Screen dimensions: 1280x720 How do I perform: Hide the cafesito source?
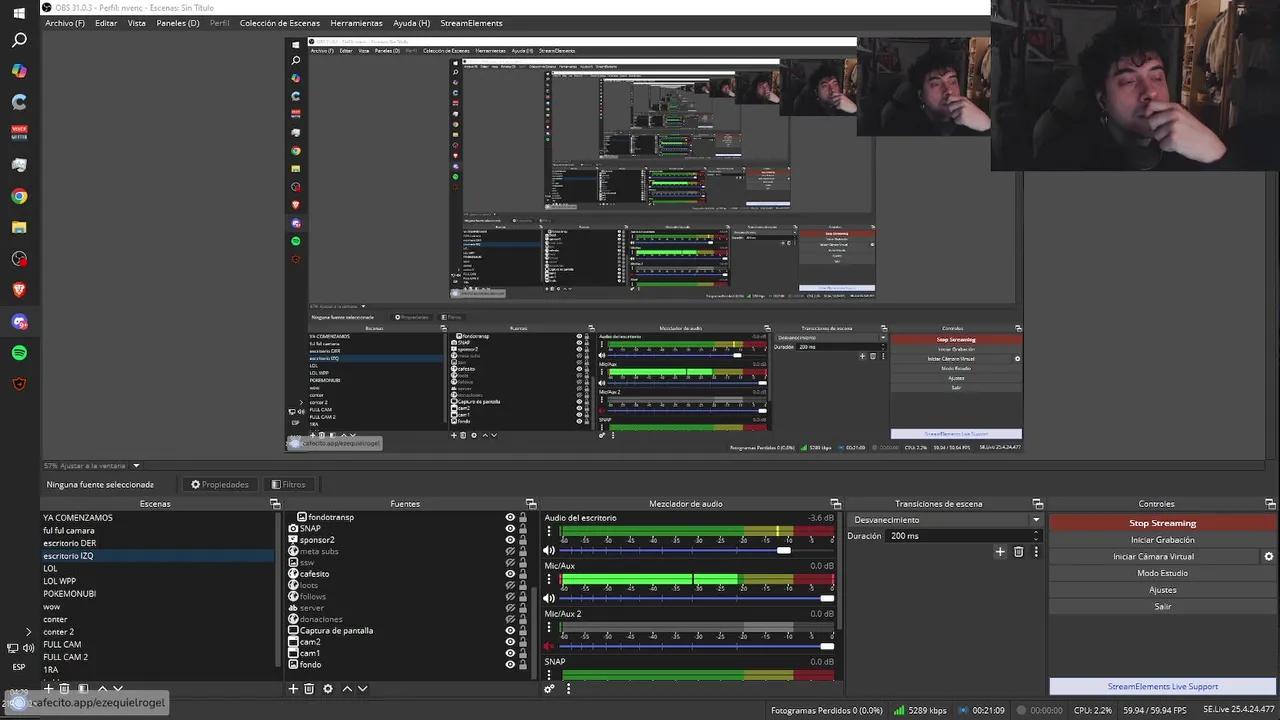510,573
